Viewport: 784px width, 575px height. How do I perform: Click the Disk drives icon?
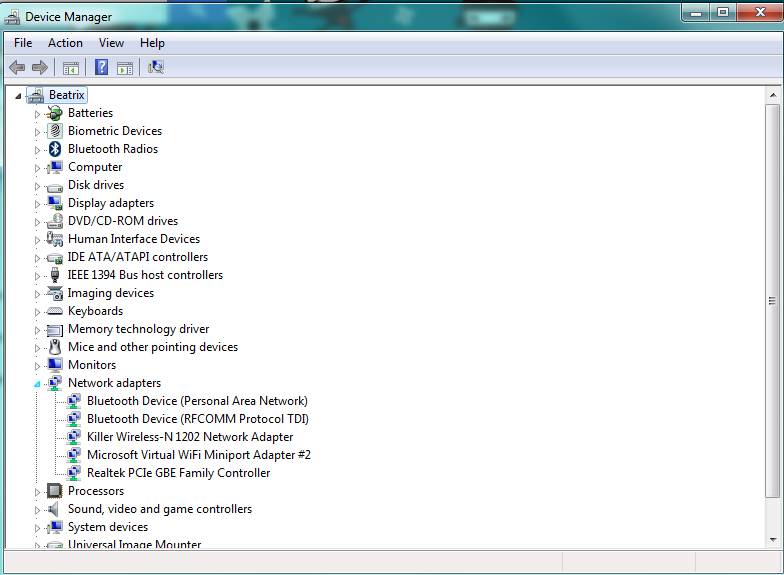[x=54, y=188]
